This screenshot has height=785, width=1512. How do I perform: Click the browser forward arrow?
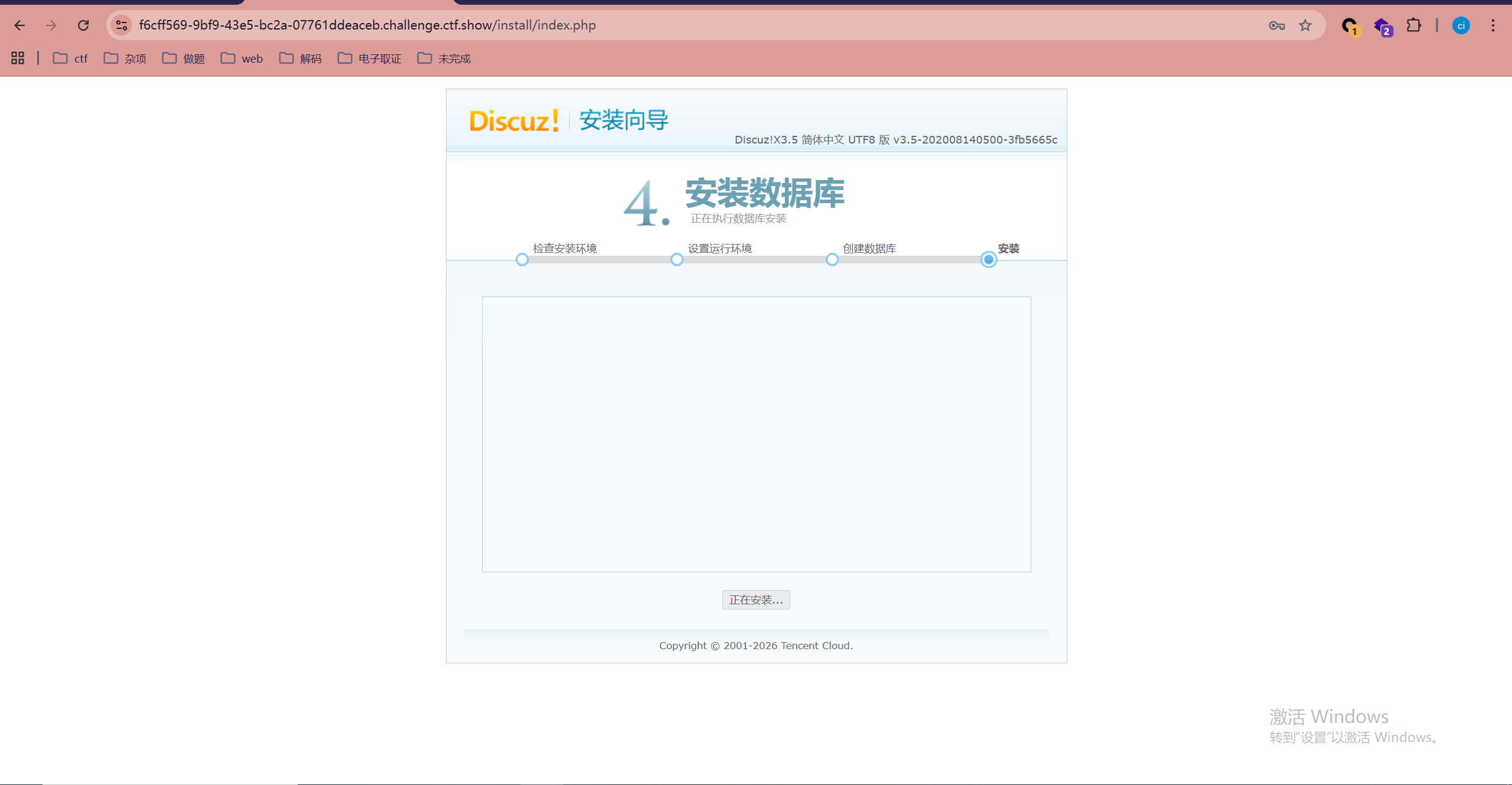click(x=51, y=25)
